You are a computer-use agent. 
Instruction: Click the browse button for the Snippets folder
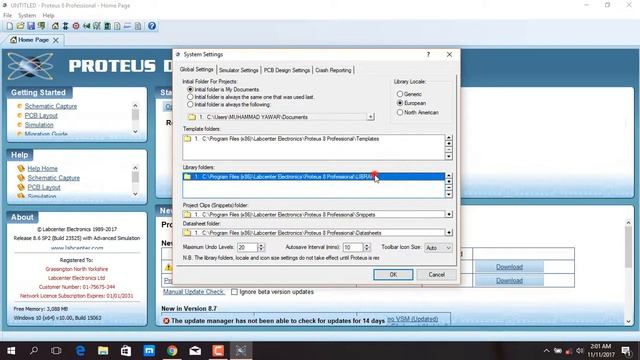[449, 214]
